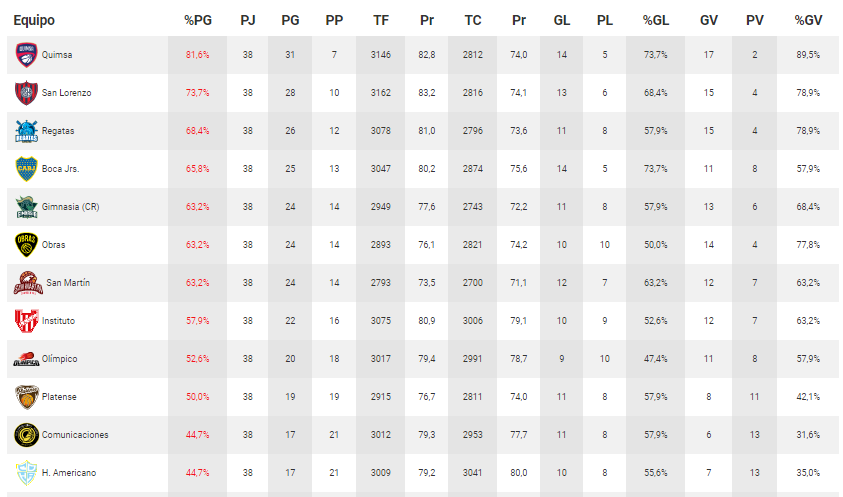
Task: Click the Obras team logo
Action: pyautogui.click(x=27, y=245)
